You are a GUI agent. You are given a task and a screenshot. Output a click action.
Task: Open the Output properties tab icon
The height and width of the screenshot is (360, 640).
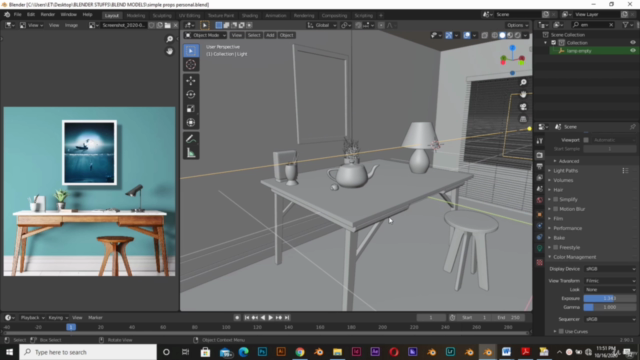pyautogui.click(x=540, y=167)
